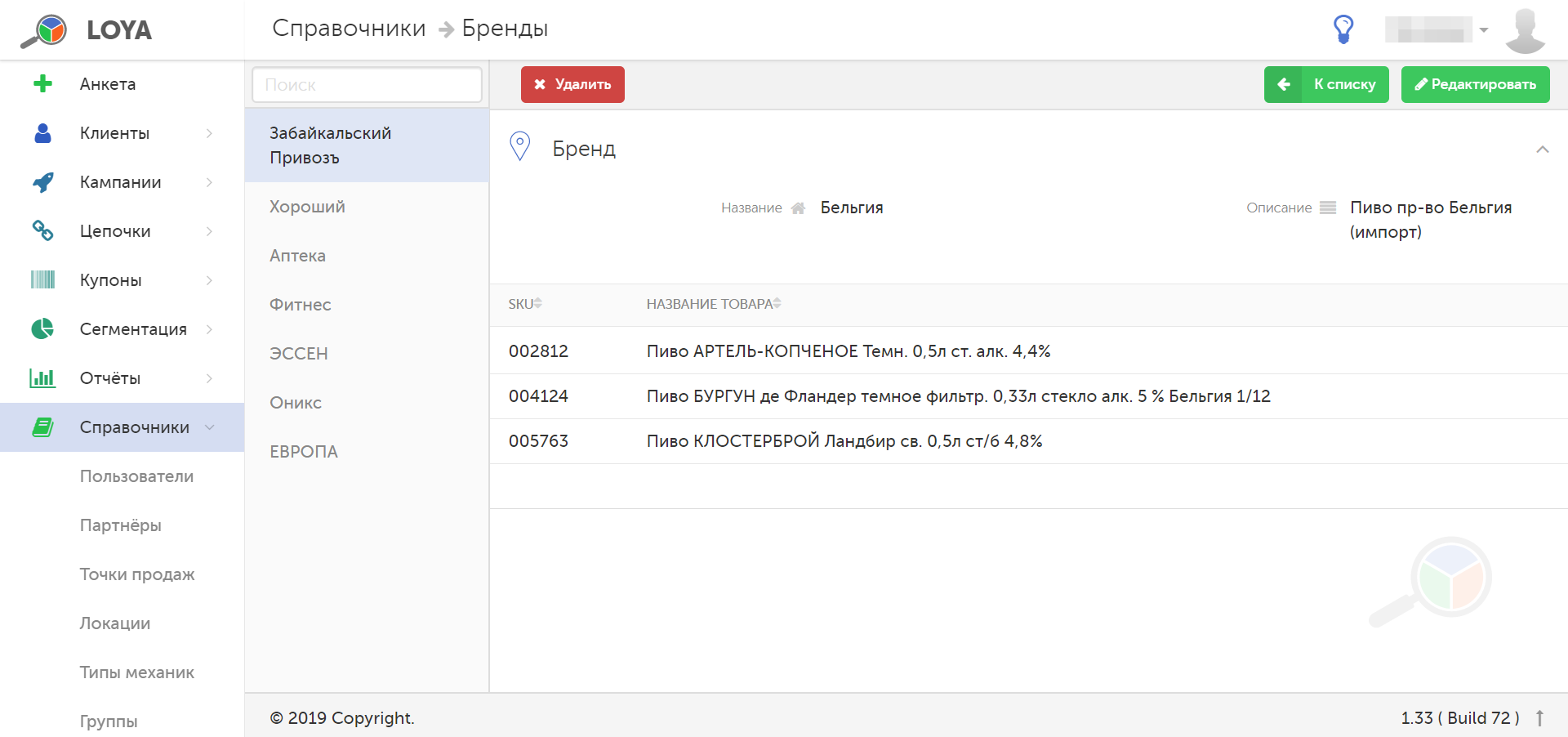Viewport: 1568px width, 737px height.
Task: Select Фитнес in the partner list
Action: point(367,305)
